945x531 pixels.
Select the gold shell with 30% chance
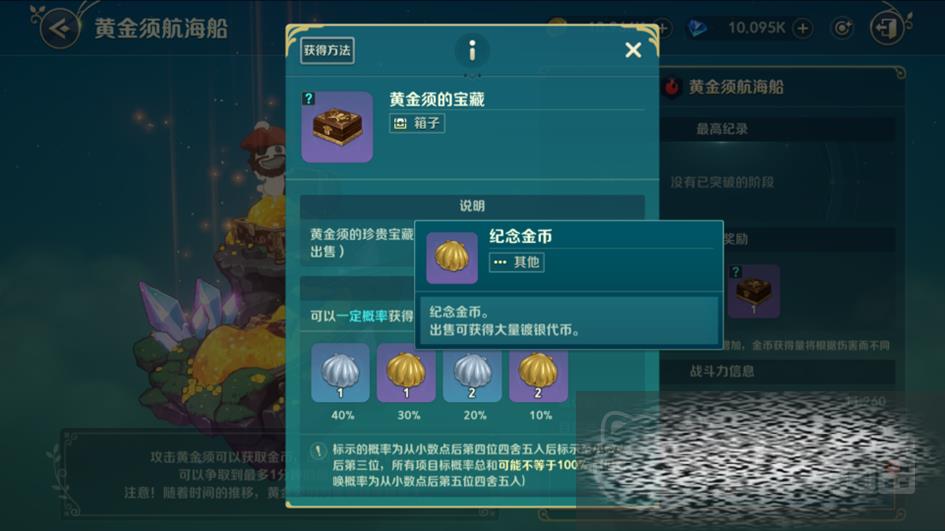click(x=406, y=373)
